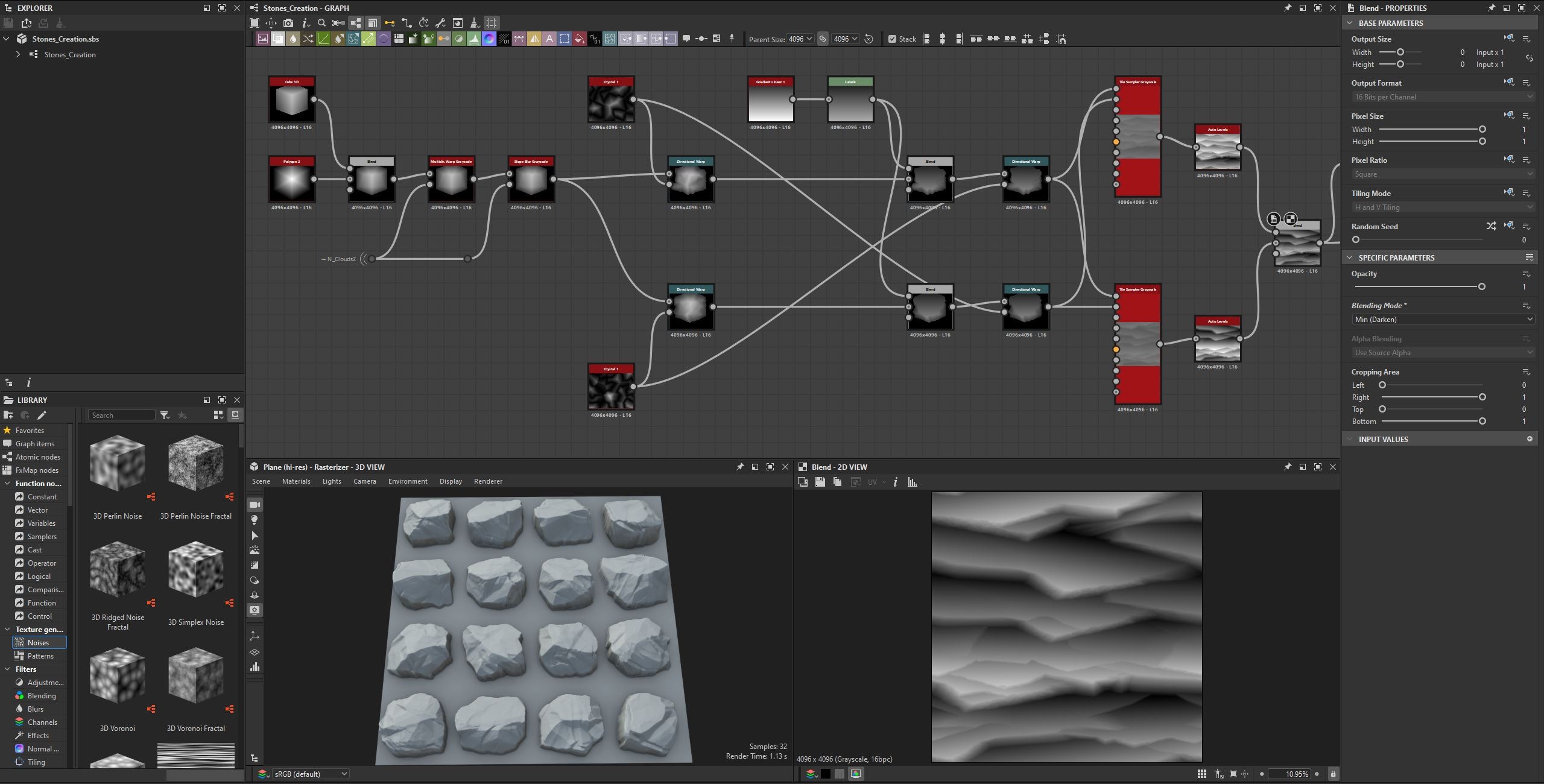Screen dimensions: 1544x784
Task: Expand the Stones_Creation graph tree item
Action: [18, 54]
